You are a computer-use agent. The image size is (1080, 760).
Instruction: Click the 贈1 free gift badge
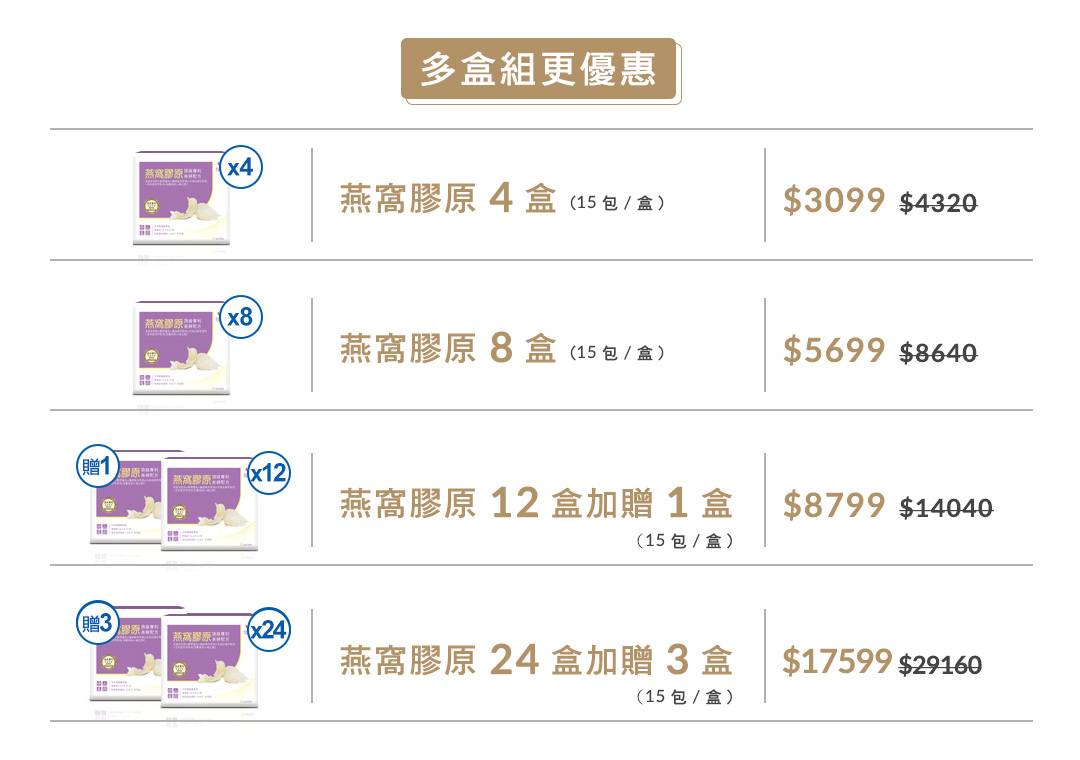point(97,467)
